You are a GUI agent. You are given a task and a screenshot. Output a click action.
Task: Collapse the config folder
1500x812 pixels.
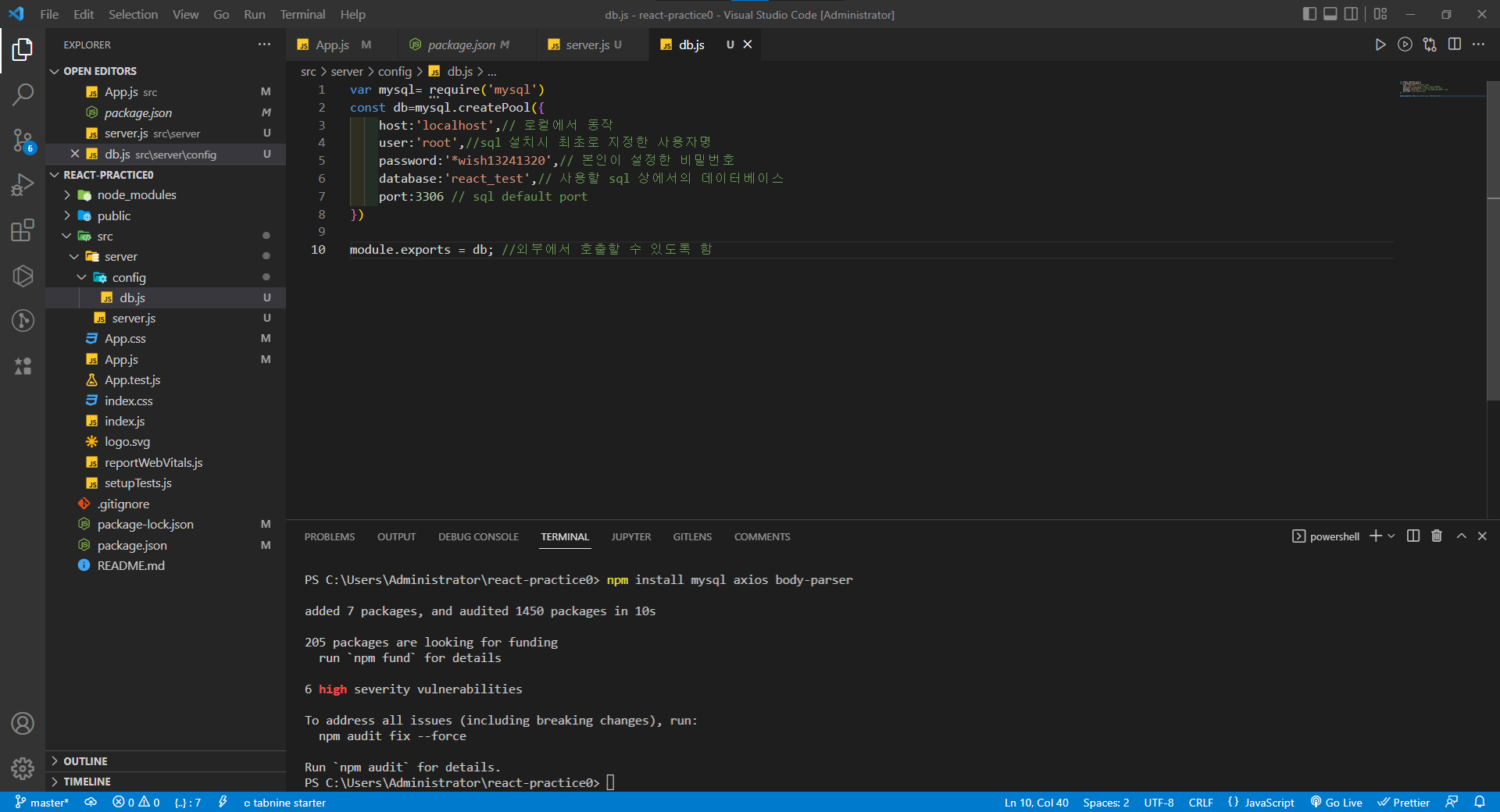[82, 277]
